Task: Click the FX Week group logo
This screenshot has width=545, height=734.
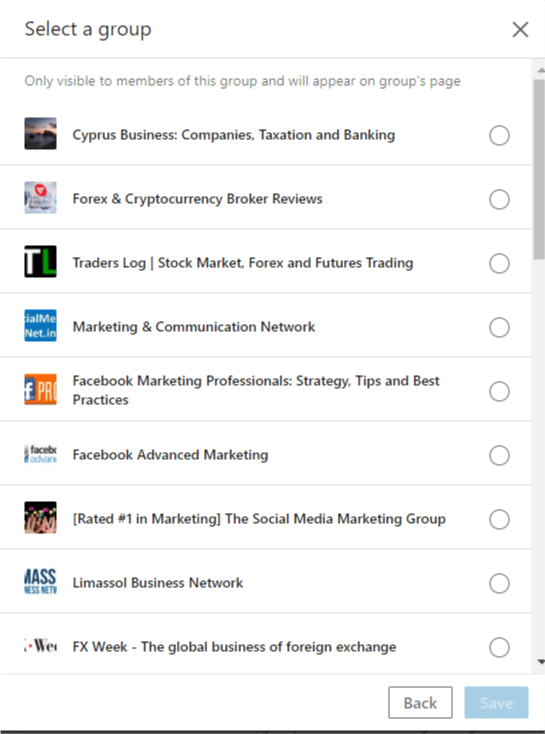Action: 41,646
